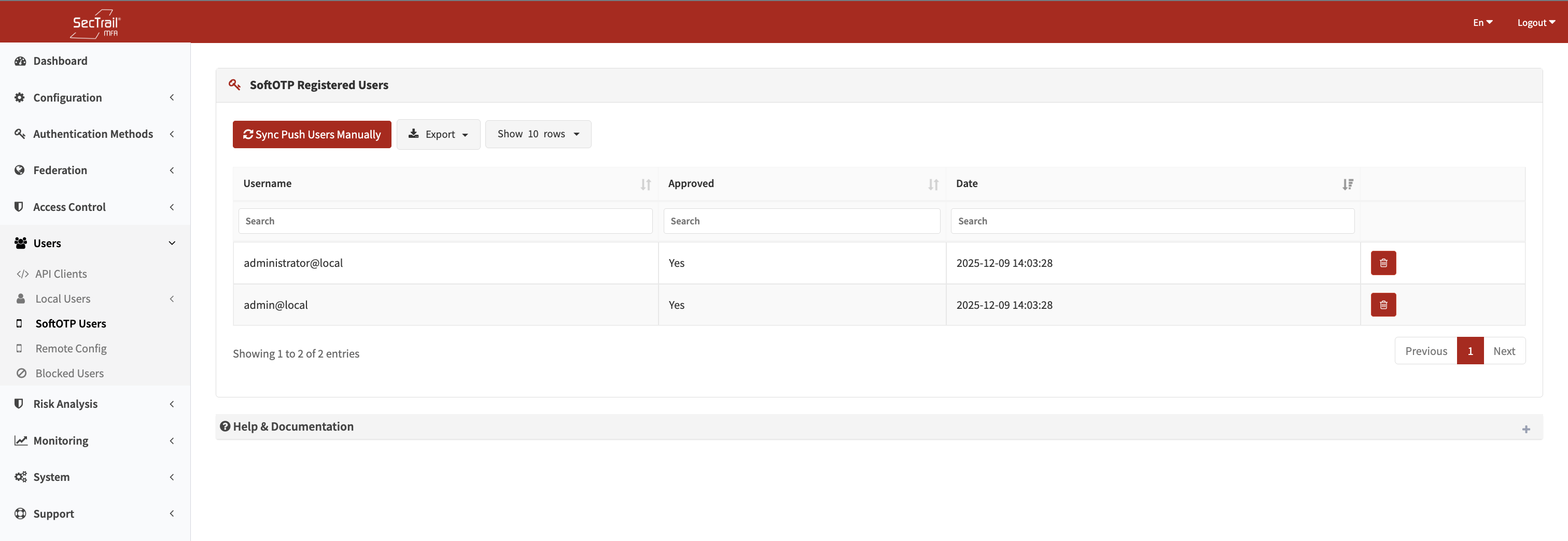Image resolution: width=1568 pixels, height=541 pixels.
Task: Expand Help & Documentation with plus icon
Action: (1525, 429)
